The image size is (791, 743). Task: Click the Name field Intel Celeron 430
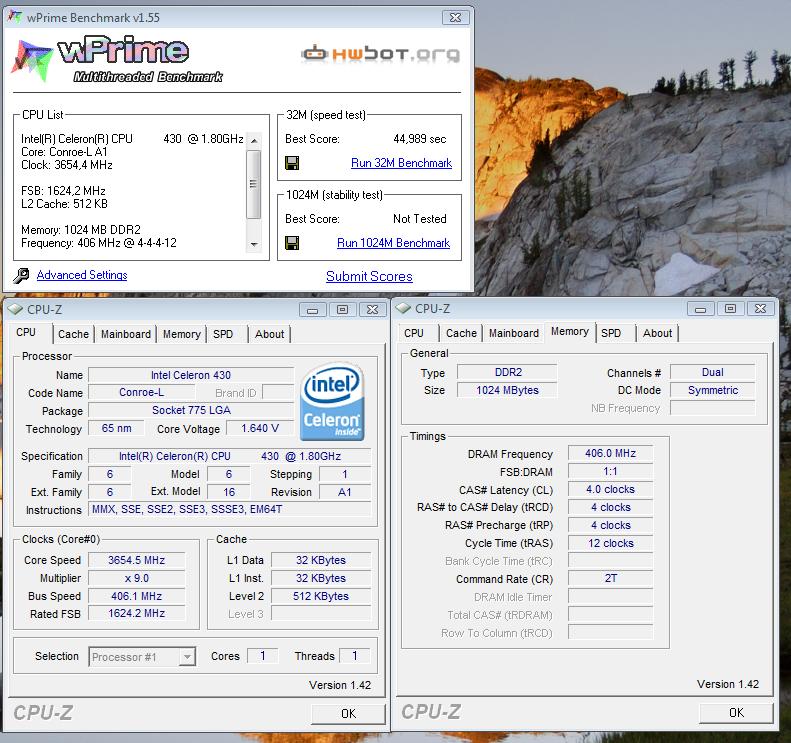click(191, 375)
